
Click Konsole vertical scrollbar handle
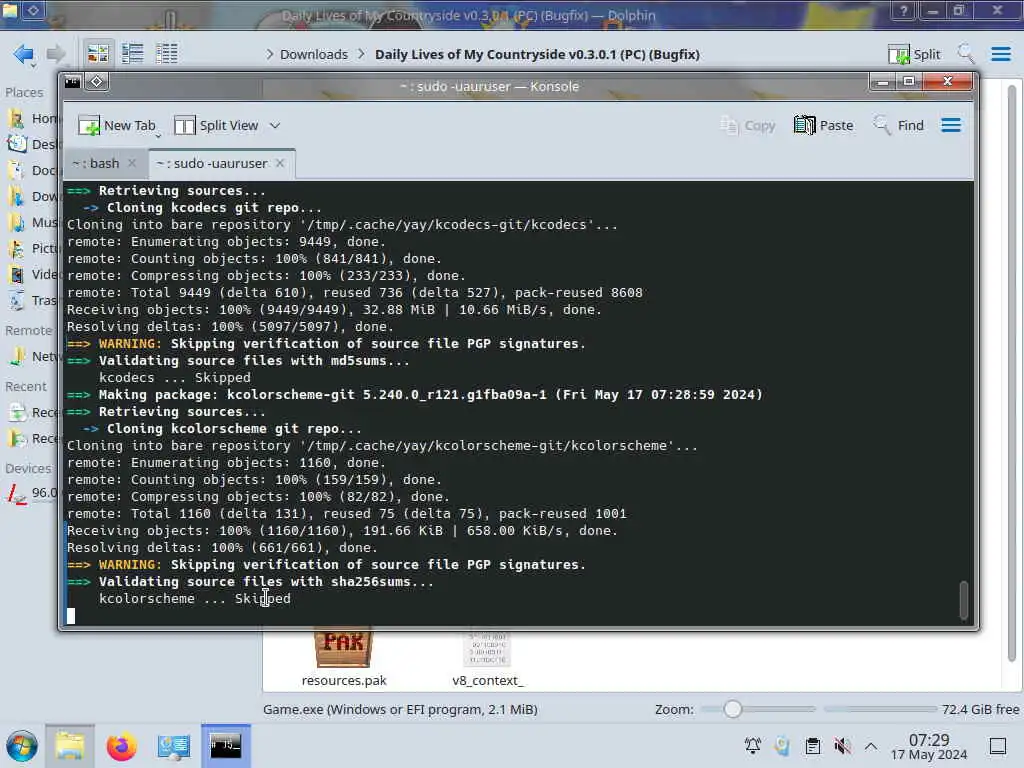click(963, 600)
